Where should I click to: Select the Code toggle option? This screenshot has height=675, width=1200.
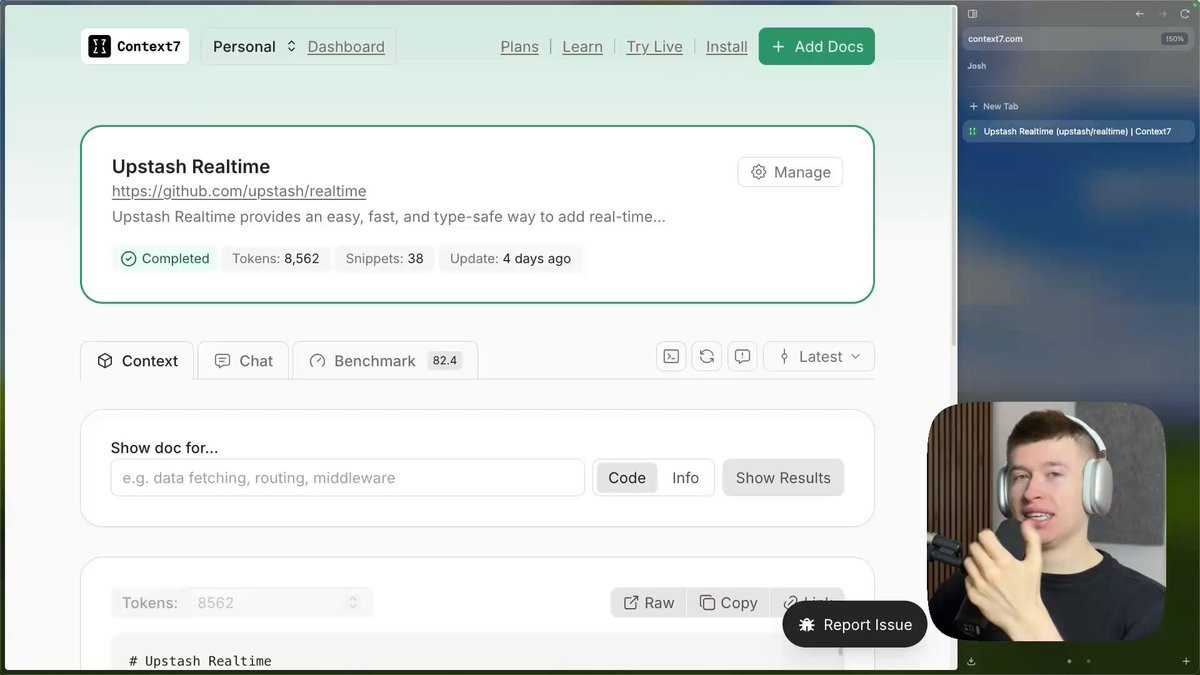(x=627, y=478)
